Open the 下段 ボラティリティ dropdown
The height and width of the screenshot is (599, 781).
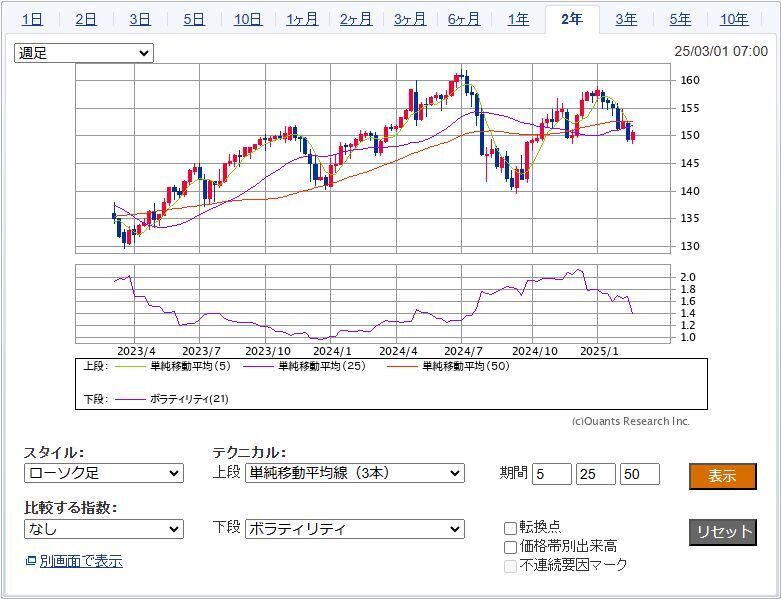[x=355, y=529]
